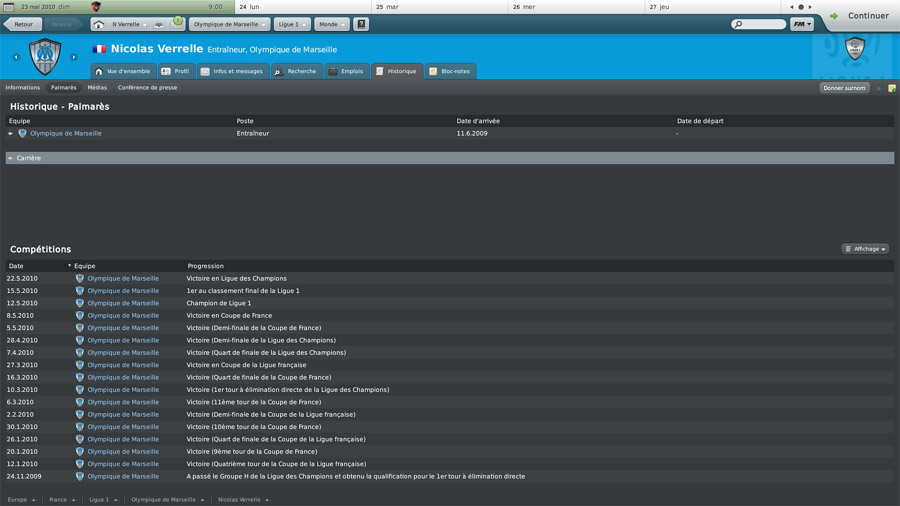The height and width of the screenshot is (506, 900).
Task: Go to previous person with the left arrow
Action: 16,57
